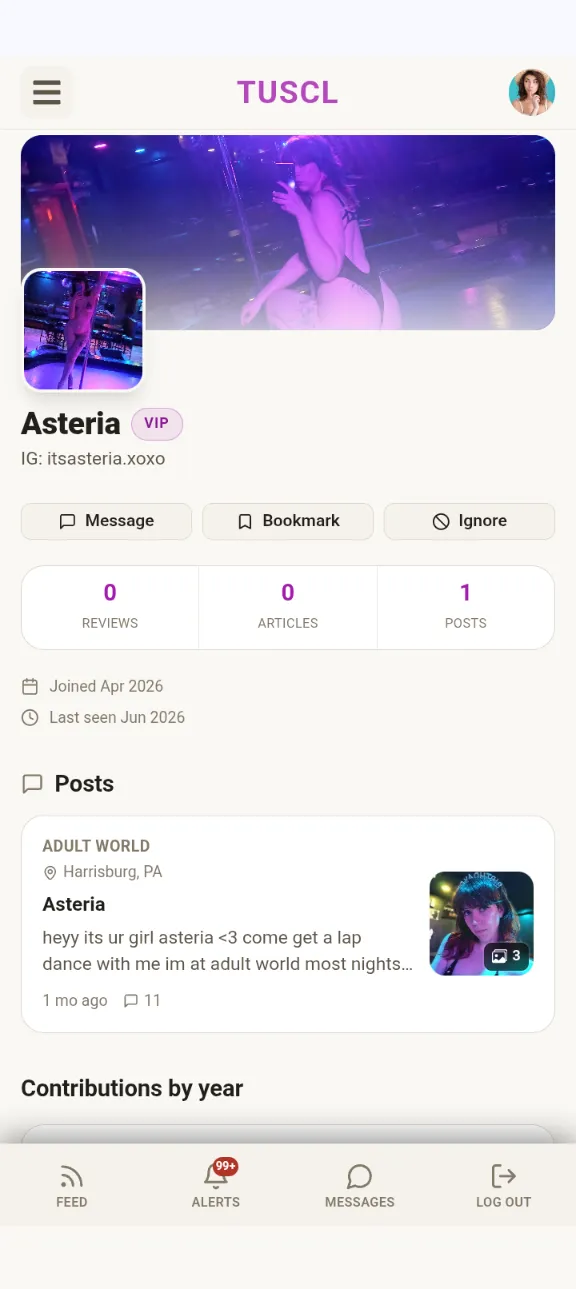The width and height of the screenshot is (576, 1289).
Task: Open the Alerts bell icon
Action: 216,1175
